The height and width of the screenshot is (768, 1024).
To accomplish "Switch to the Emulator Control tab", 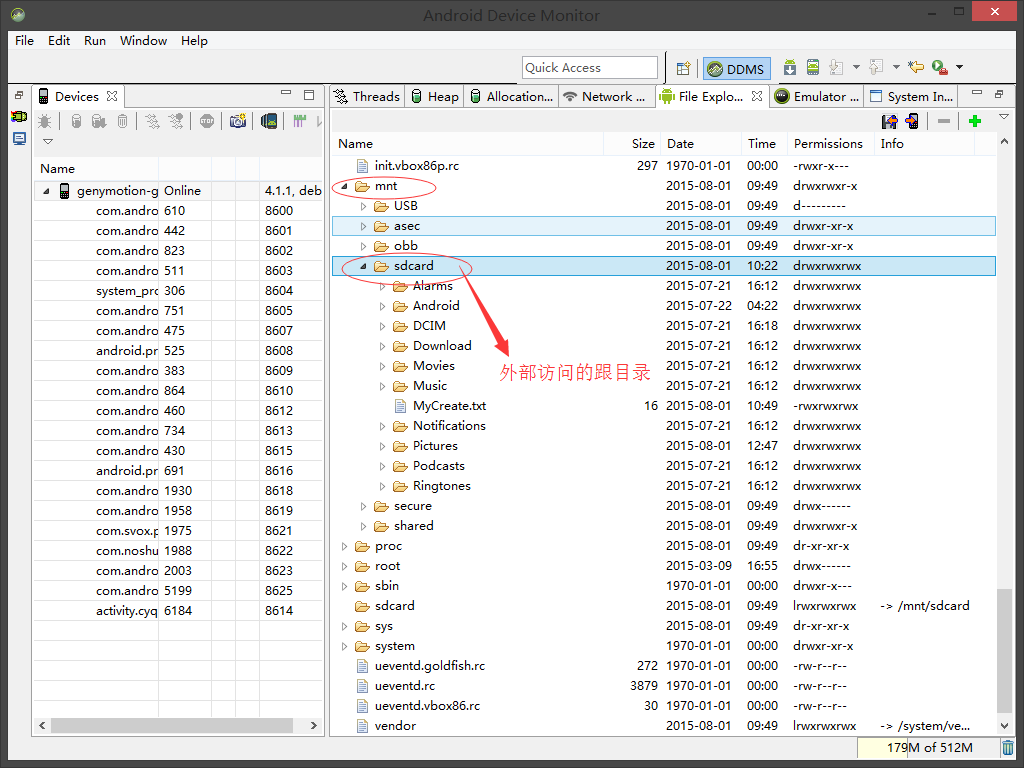I will tap(817, 97).
